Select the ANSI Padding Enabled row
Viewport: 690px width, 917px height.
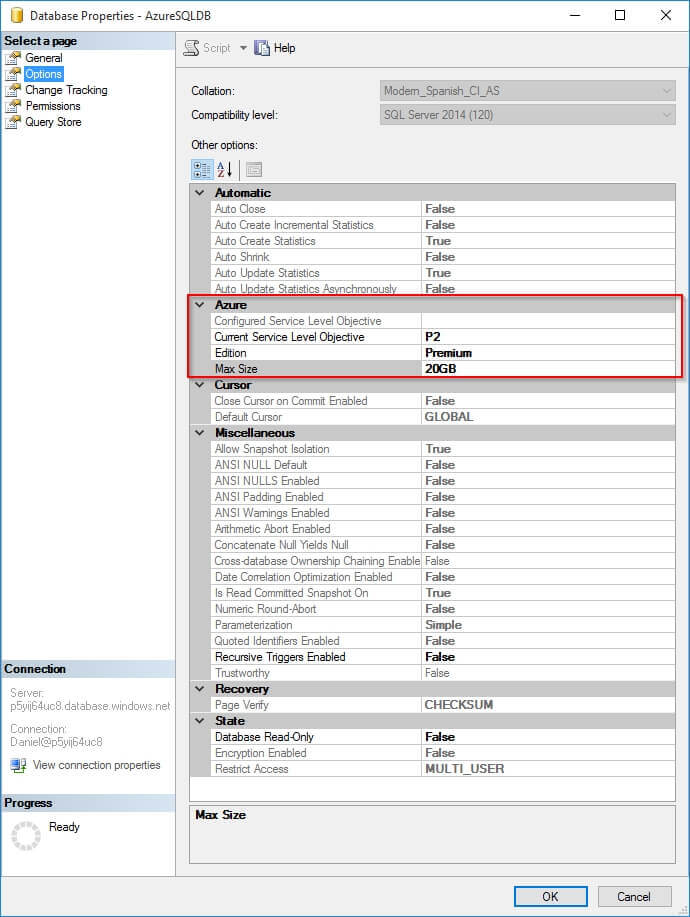(443, 497)
